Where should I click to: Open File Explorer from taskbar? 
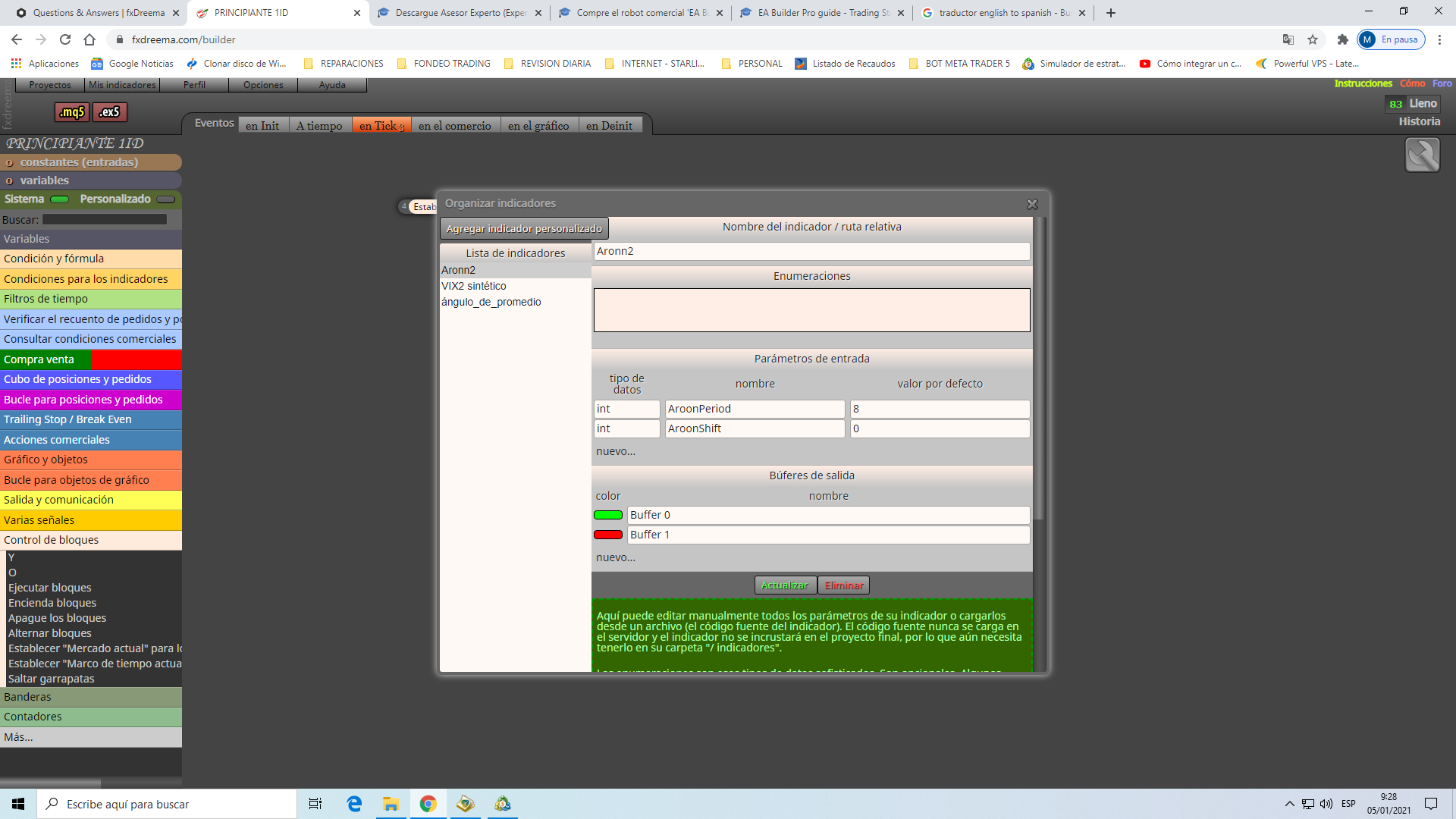tap(391, 804)
